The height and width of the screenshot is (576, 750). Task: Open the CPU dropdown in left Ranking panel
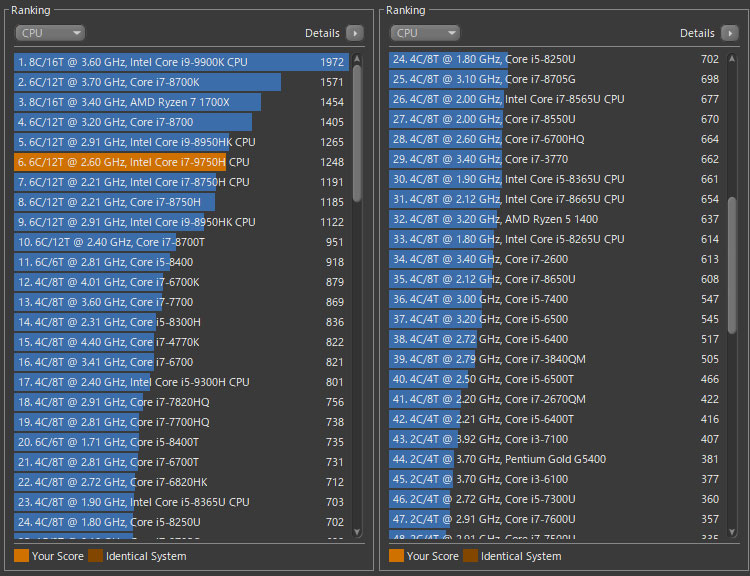pos(49,33)
